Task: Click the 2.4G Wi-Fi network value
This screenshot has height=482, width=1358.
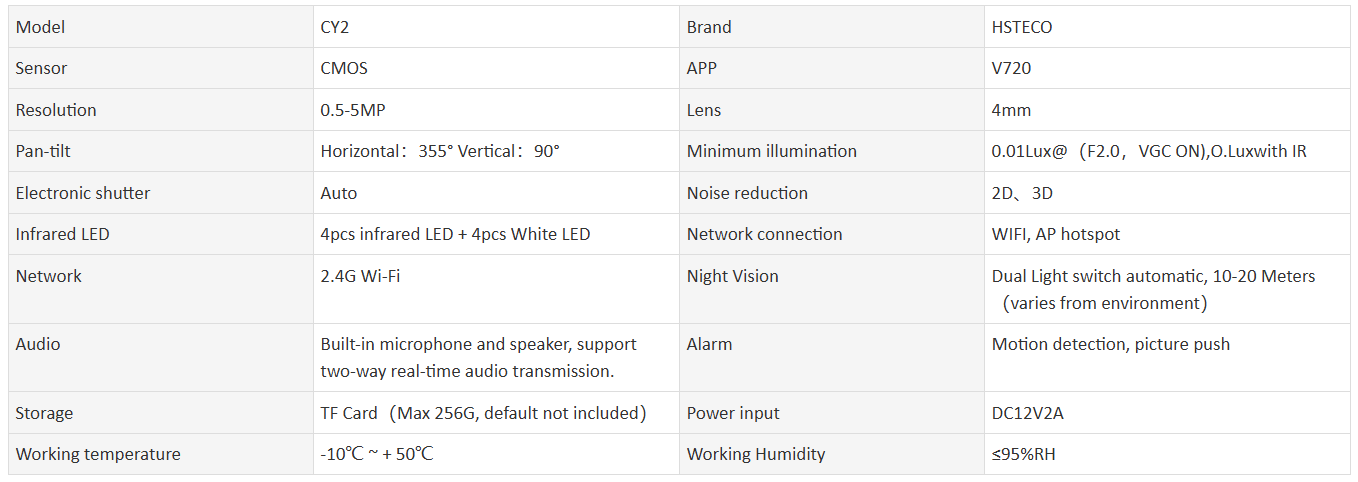Action: (x=360, y=276)
